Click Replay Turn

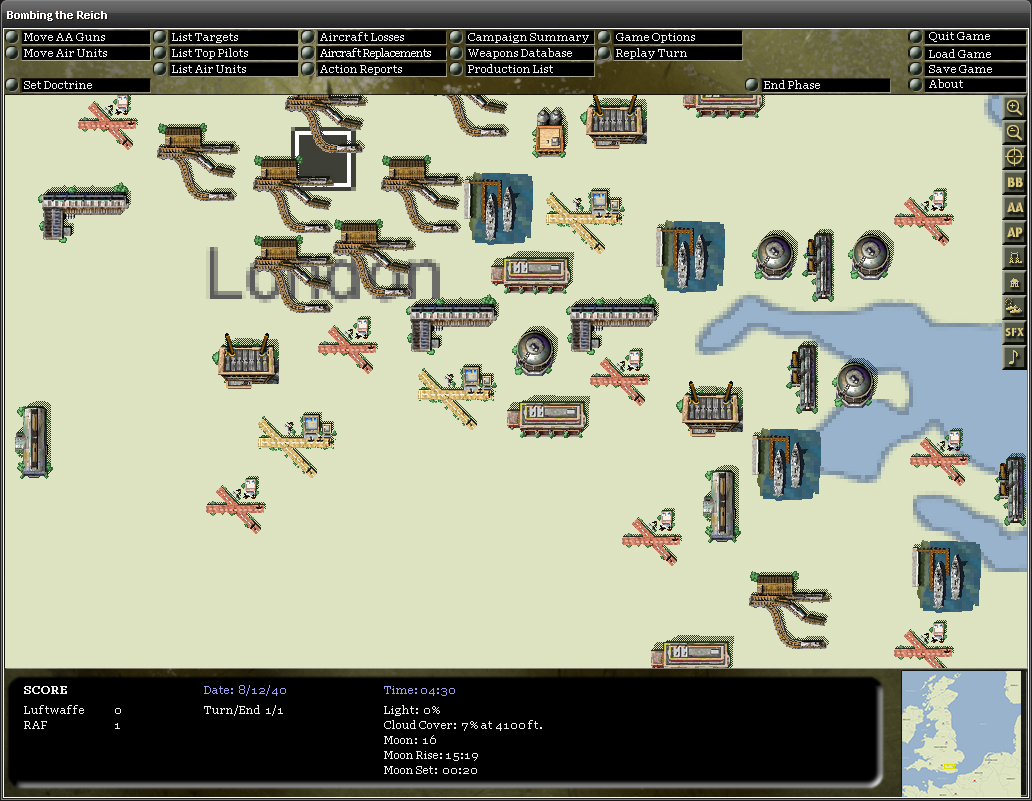670,53
